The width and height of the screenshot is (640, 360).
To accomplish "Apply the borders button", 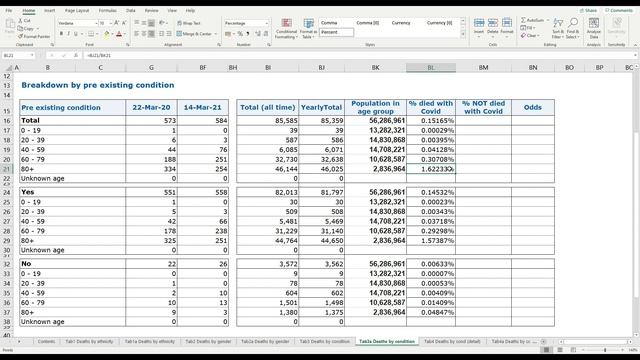I will pos(91,34).
